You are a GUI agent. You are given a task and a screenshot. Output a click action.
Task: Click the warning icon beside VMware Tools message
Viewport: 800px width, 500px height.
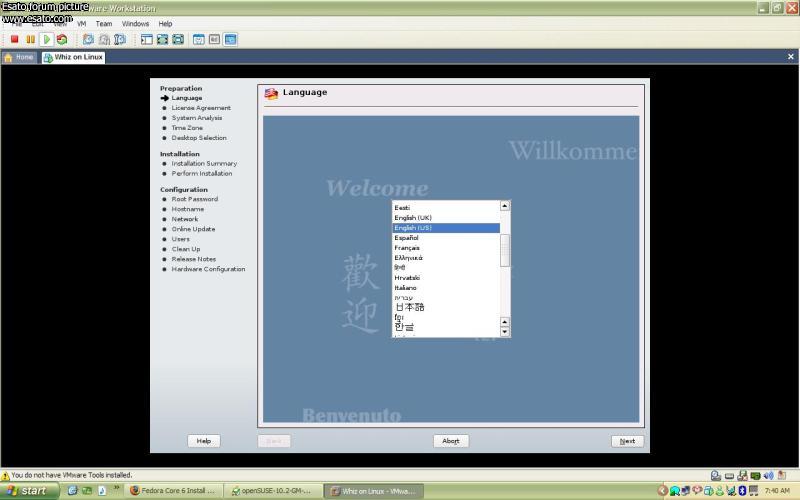pyautogui.click(x=5, y=476)
